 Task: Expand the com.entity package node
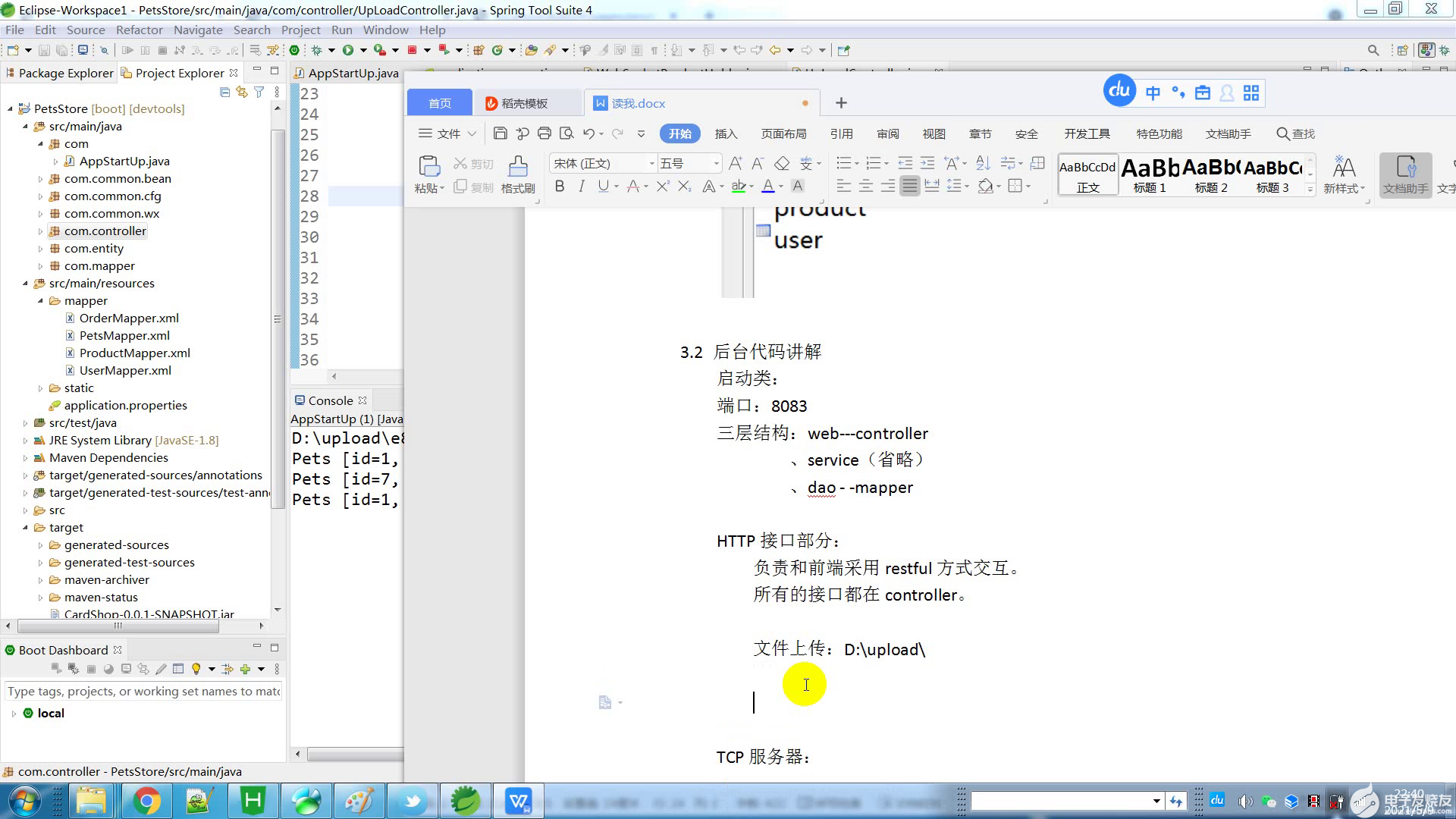[41, 249]
